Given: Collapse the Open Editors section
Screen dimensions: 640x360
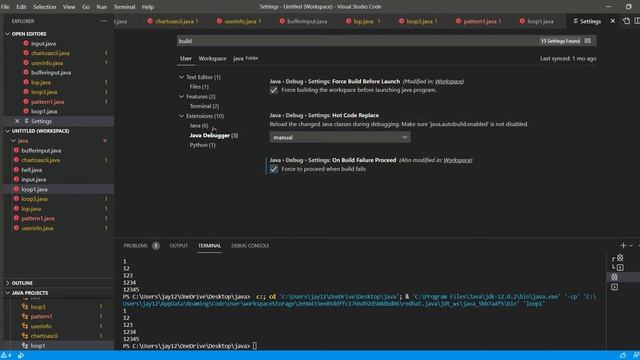Looking at the screenshot, I should [x=7, y=34].
